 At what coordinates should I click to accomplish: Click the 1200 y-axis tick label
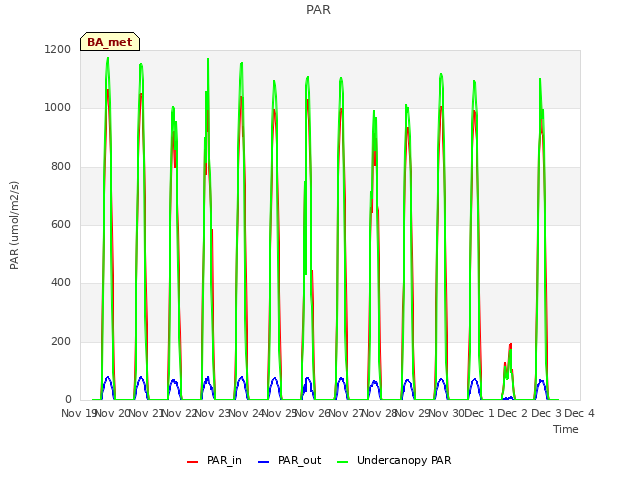click(x=57, y=49)
